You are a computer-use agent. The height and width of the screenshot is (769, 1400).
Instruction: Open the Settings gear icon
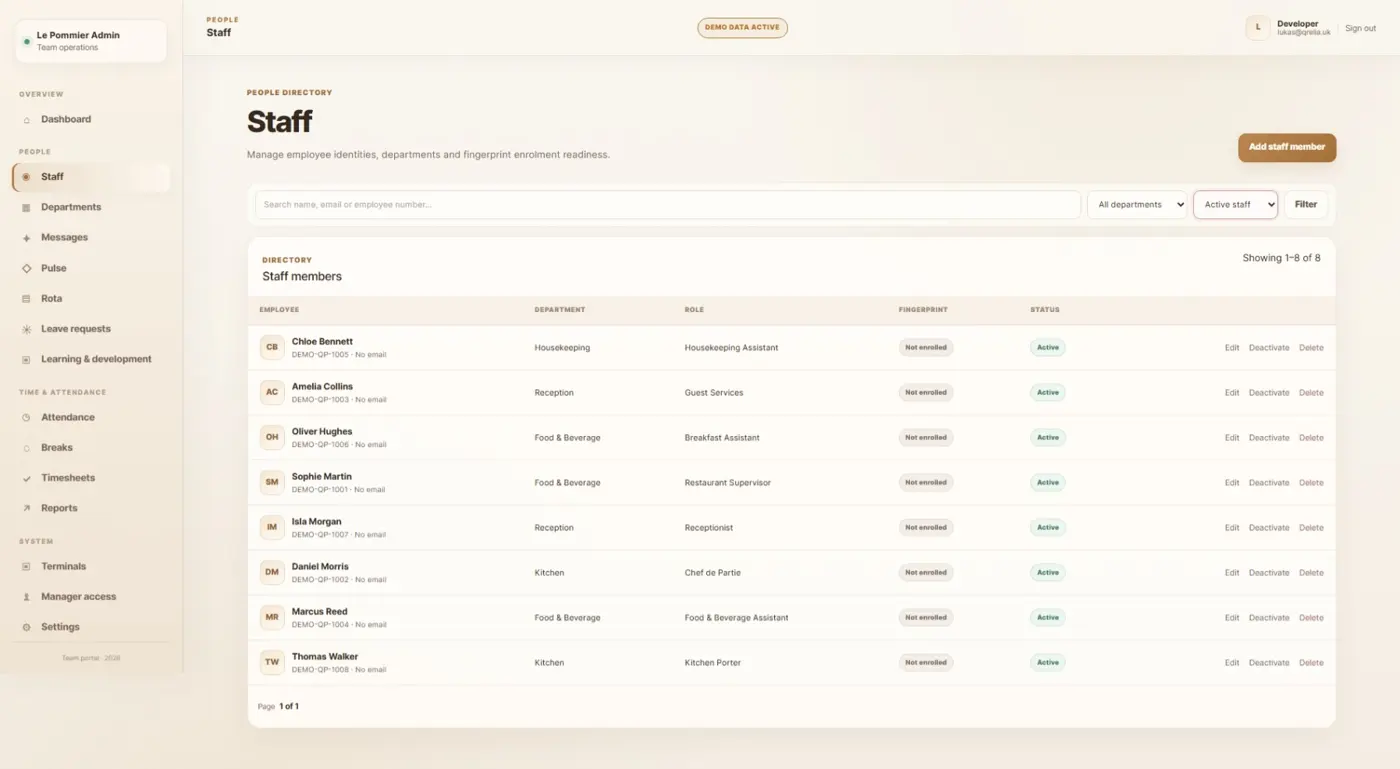point(26,627)
